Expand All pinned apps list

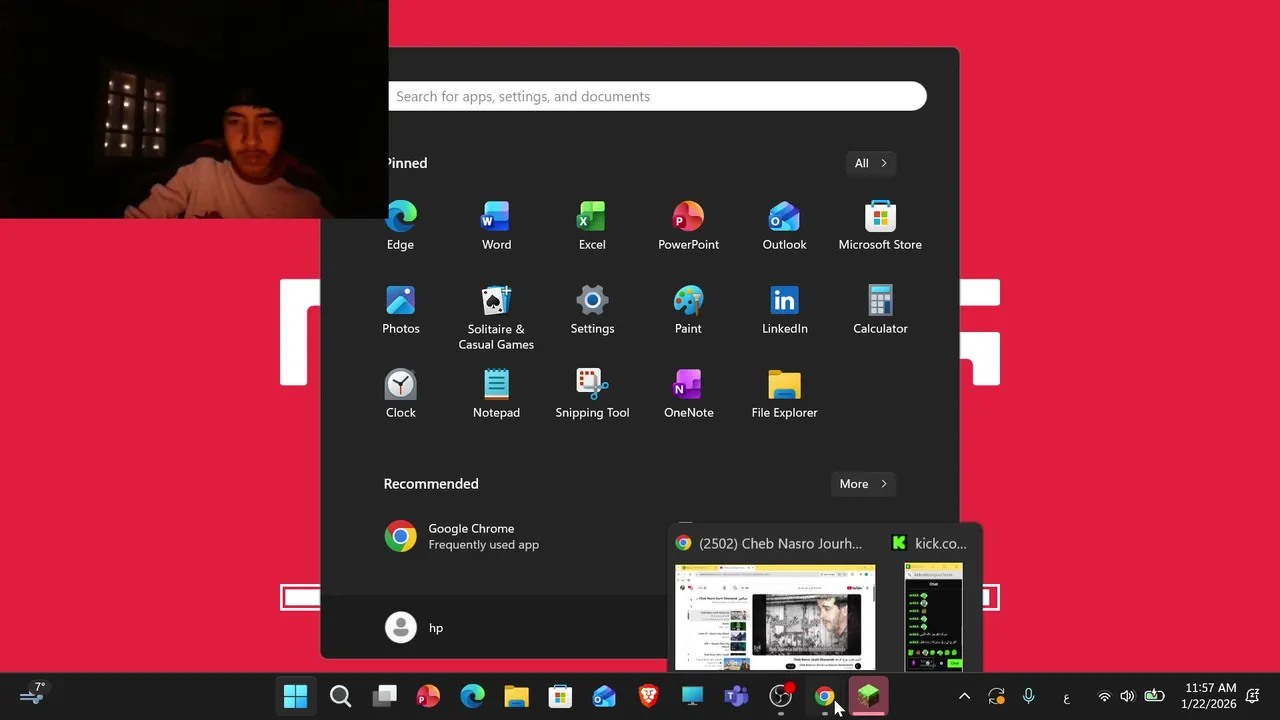[870, 163]
